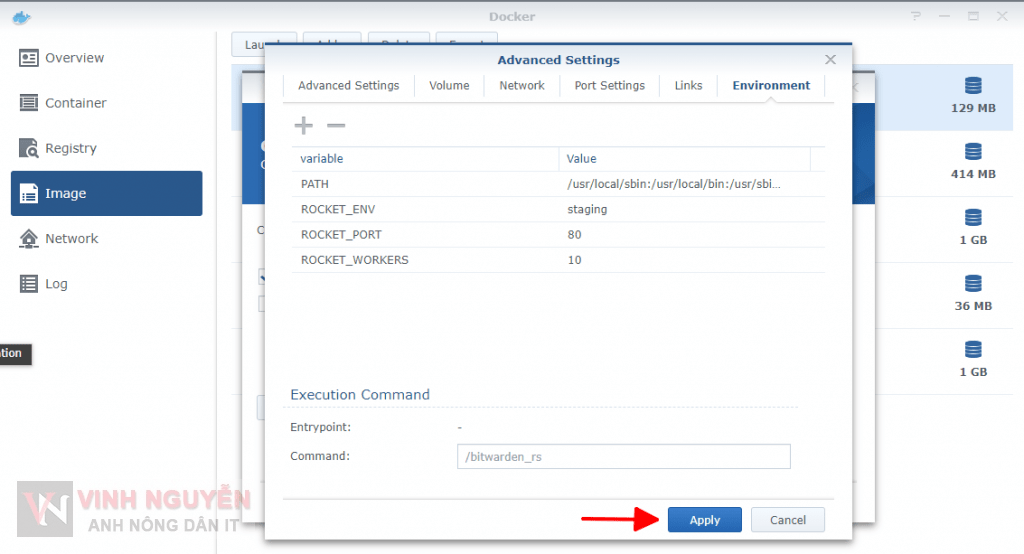Image resolution: width=1024 pixels, height=554 pixels.
Task: Switch to the Volume tab
Action: tap(449, 86)
